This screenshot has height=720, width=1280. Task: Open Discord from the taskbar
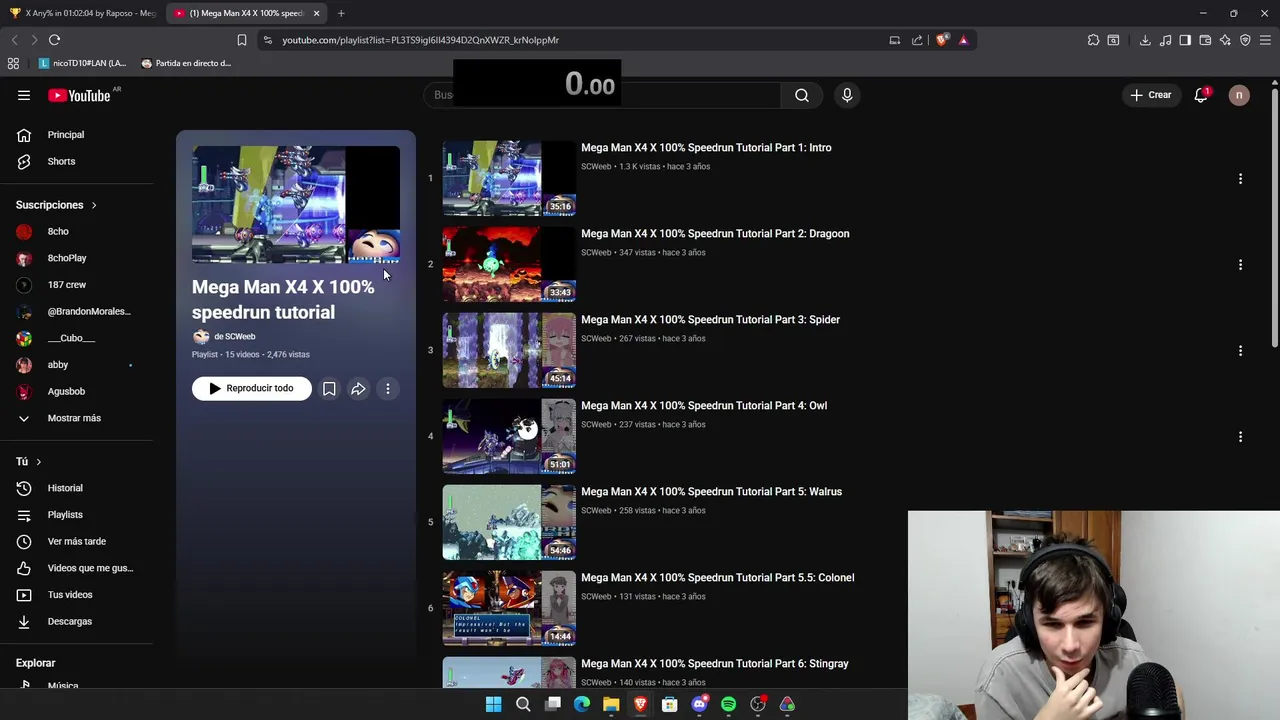[x=699, y=704]
